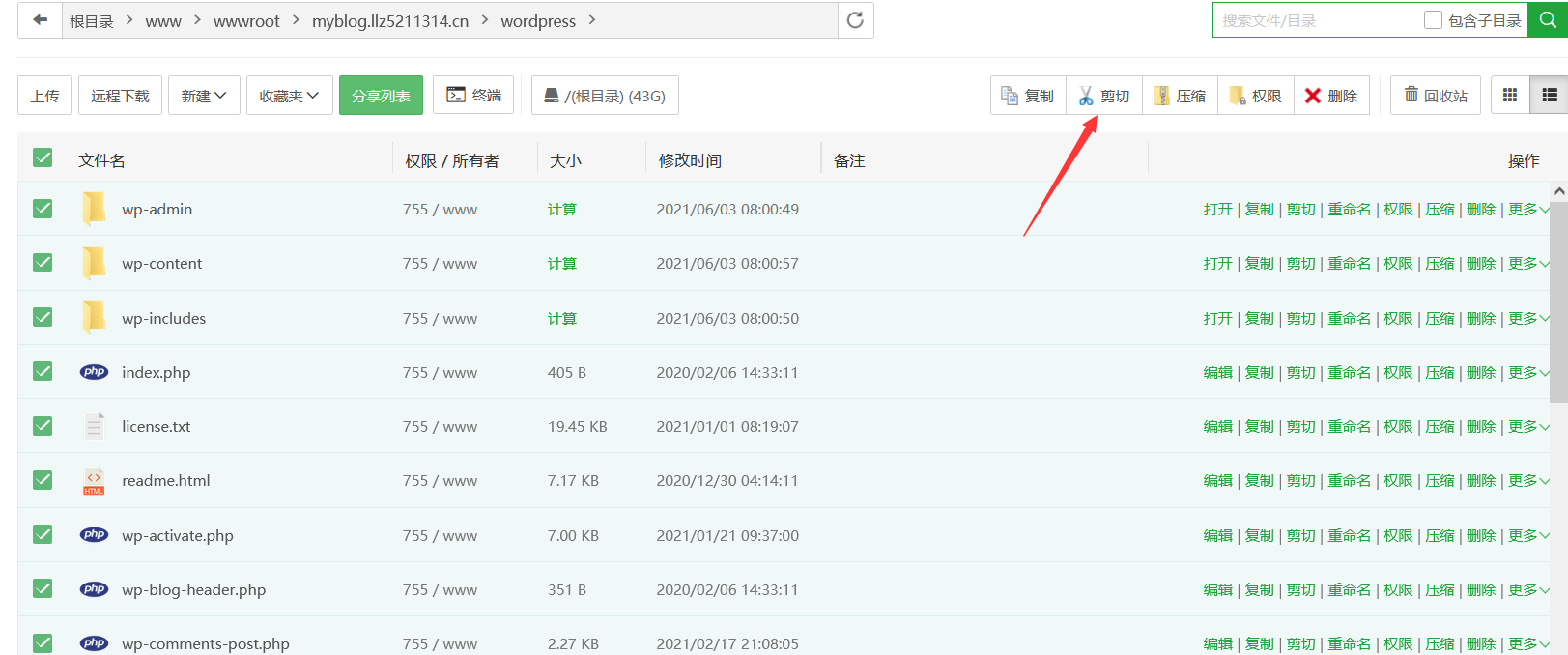1568x655 pixels.
Task: Switch to list view
Action: (x=1550, y=96)
